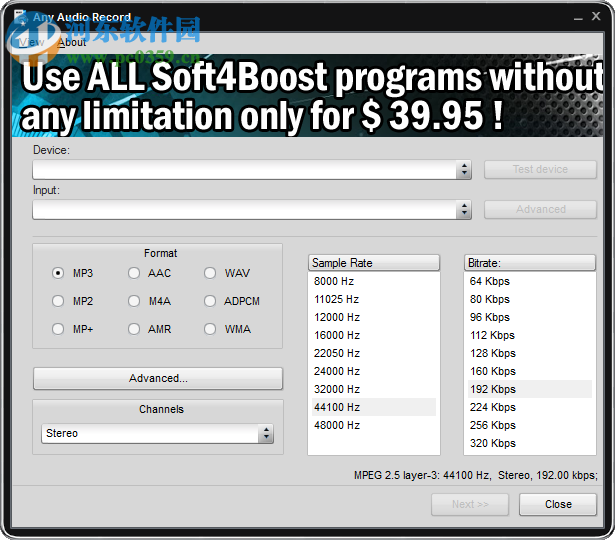Select 320 Kbps bitrate
The image size is (615, 540).
530,443
